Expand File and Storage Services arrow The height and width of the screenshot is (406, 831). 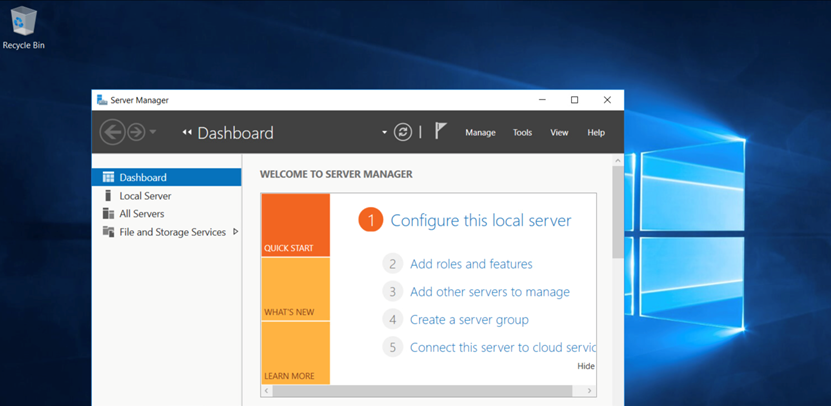[236, 232]
